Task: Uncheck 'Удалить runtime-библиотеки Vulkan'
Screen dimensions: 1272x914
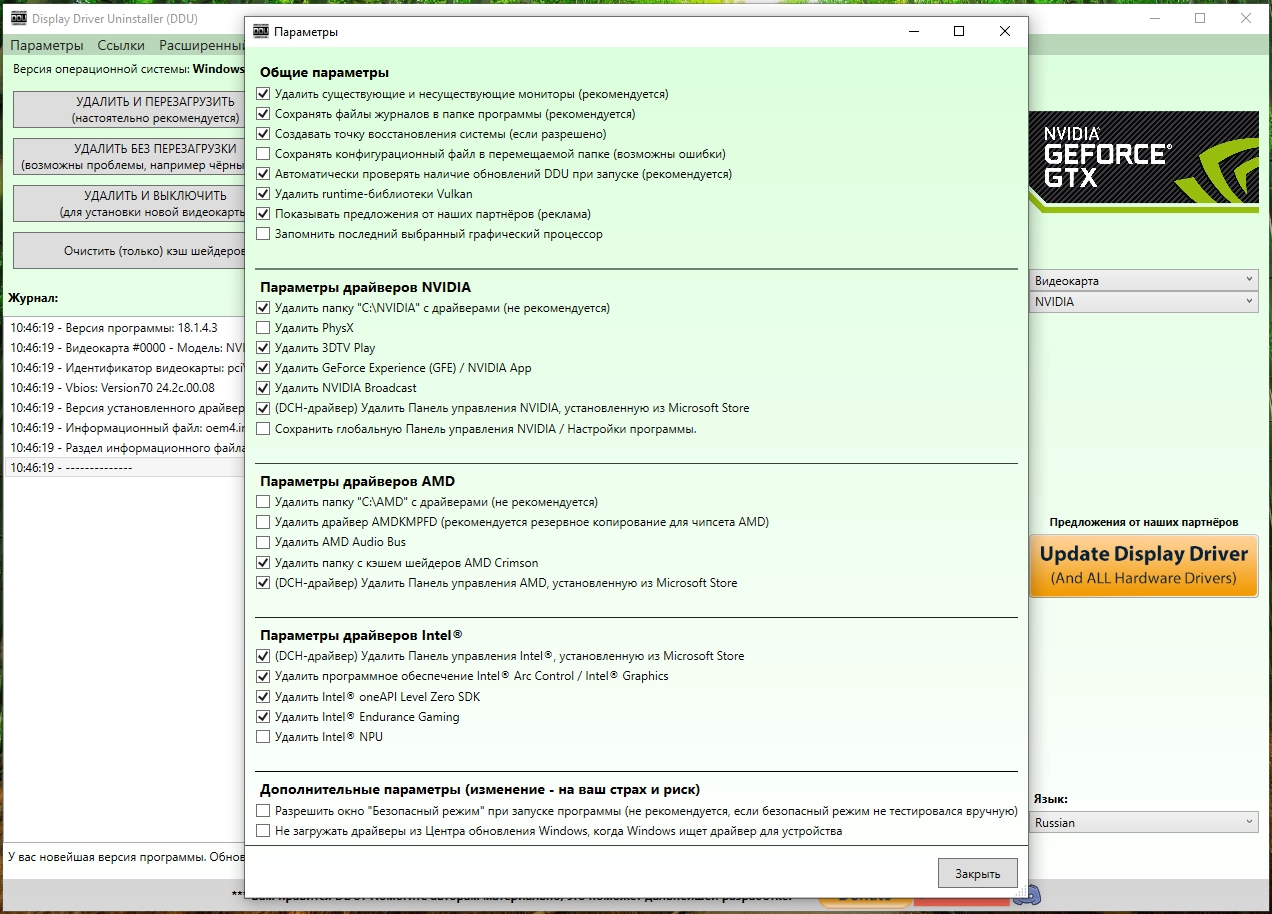Action: (263, 194)
